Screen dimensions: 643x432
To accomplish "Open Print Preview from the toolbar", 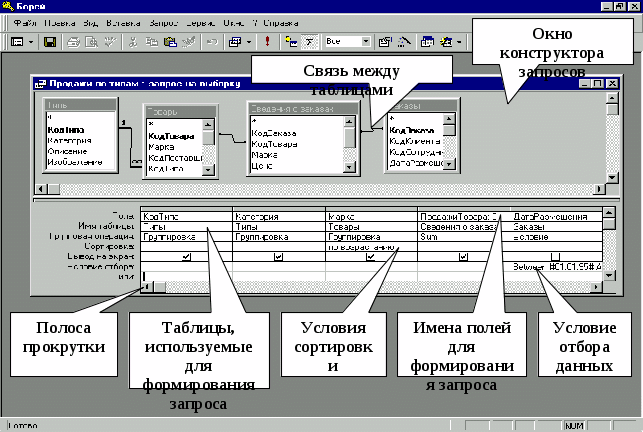I will coord(91,42).
